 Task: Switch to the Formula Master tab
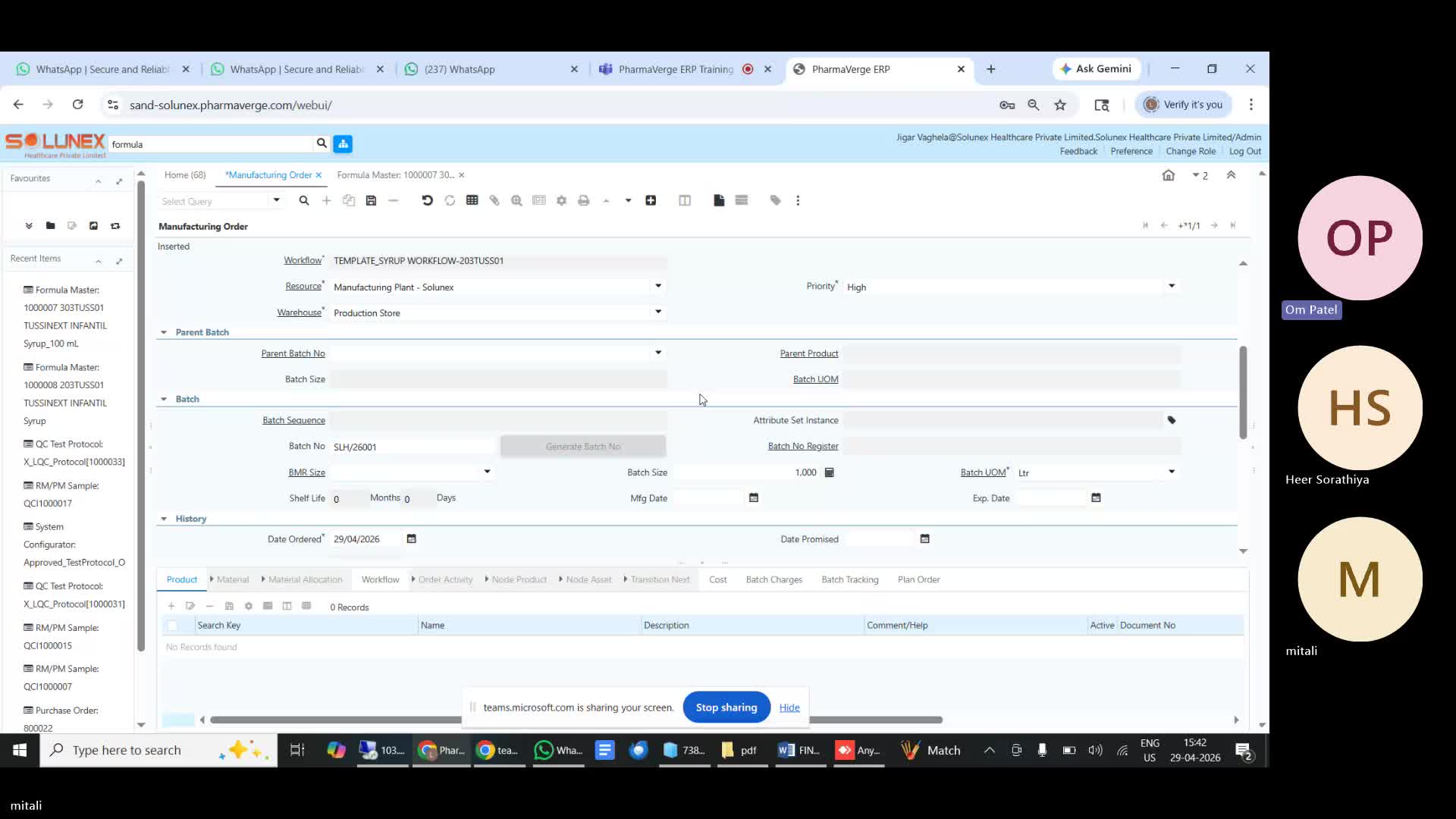click(395, 175)
